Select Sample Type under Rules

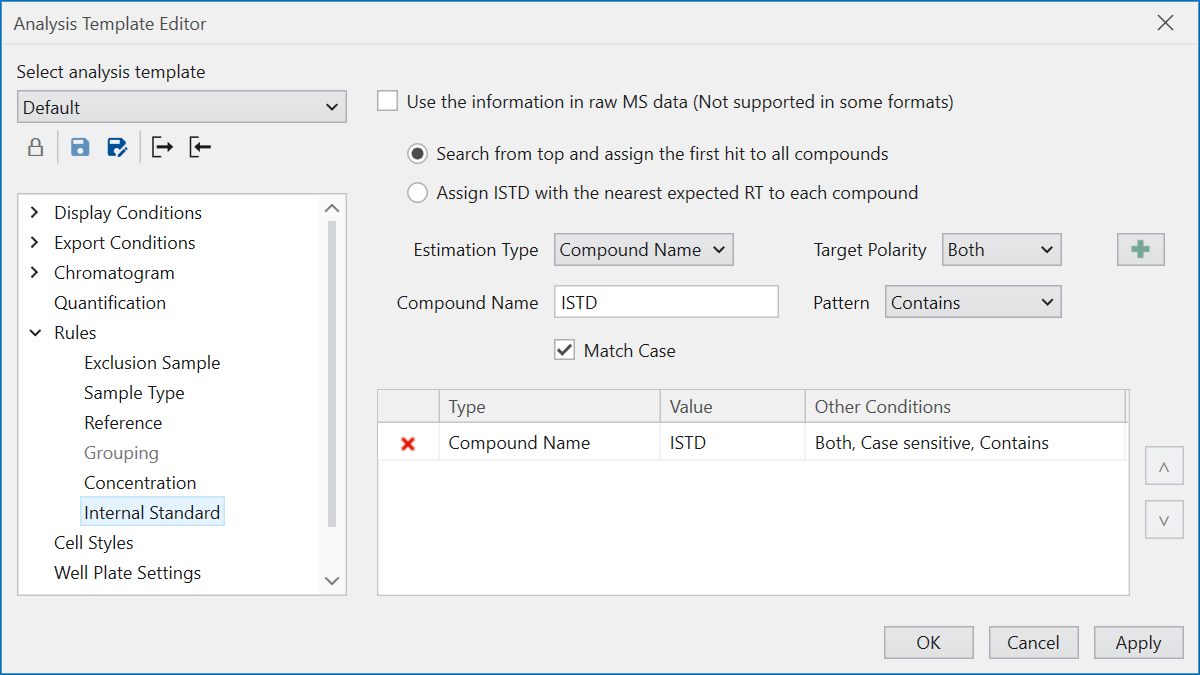(134, 393)
